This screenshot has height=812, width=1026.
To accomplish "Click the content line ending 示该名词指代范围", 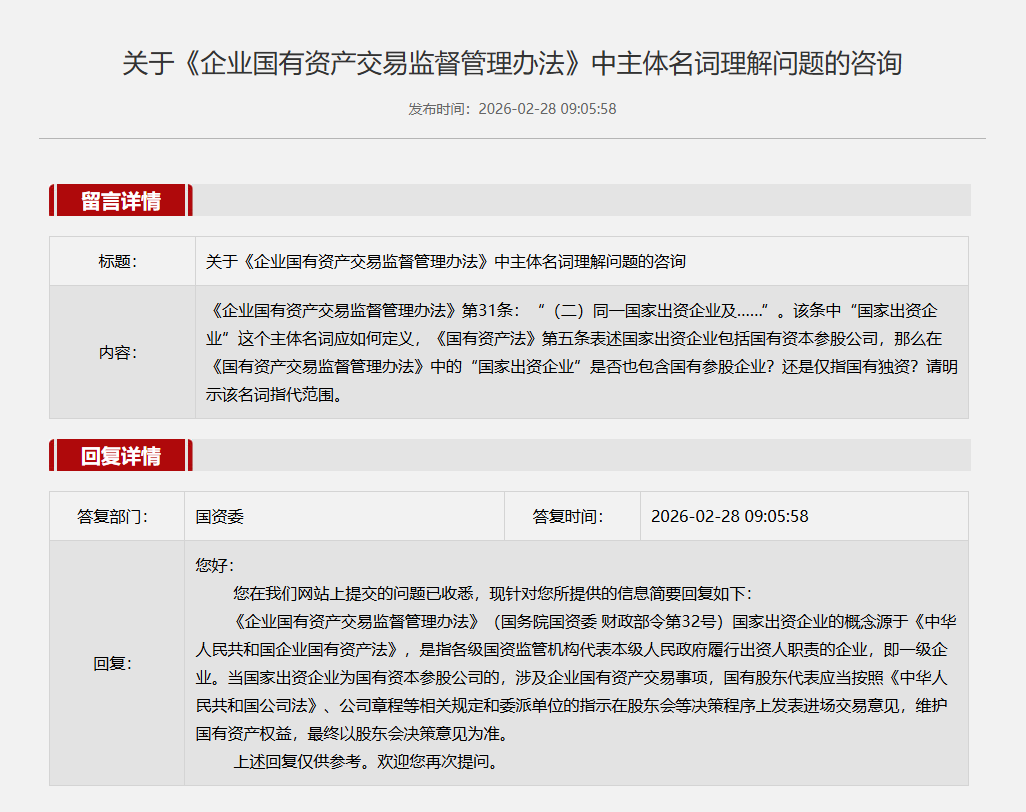I will click(274, 394).
